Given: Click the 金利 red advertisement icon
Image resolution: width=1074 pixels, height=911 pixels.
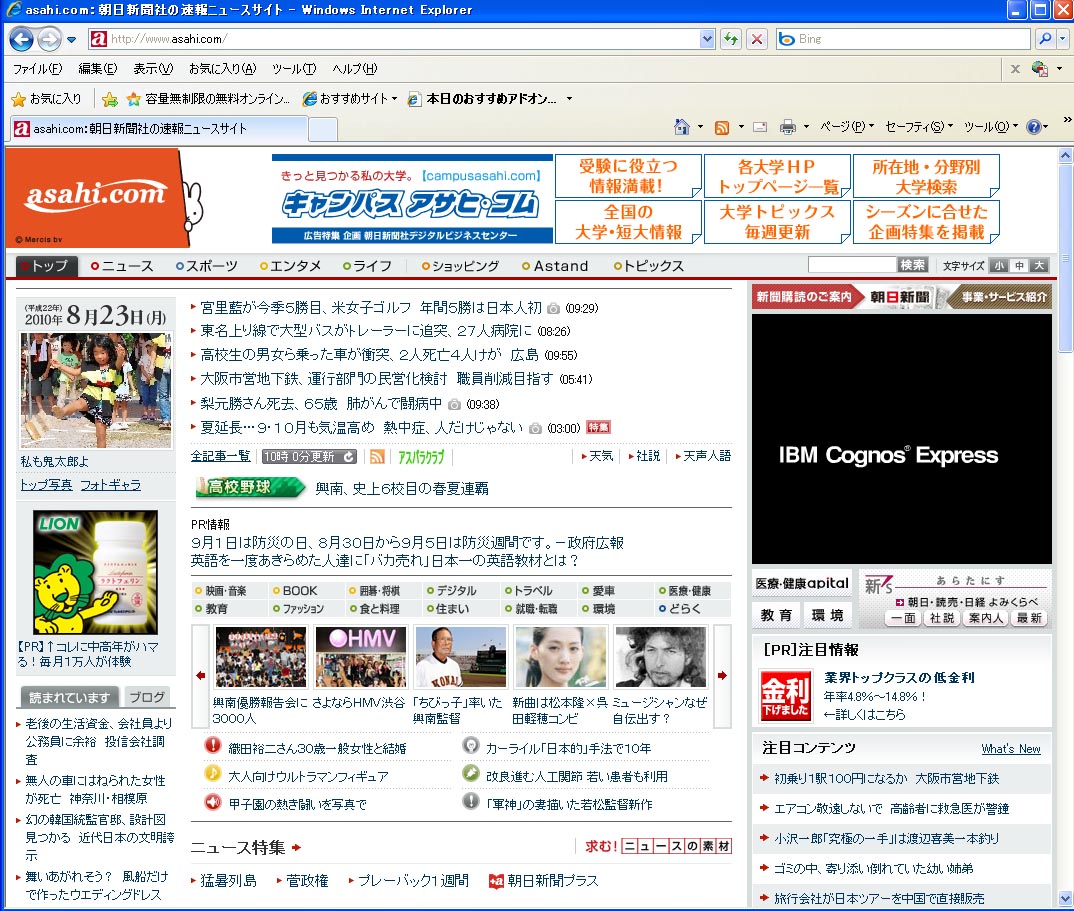Looking at the screenshot, I should pyautogui.click(x=786, y=696).
